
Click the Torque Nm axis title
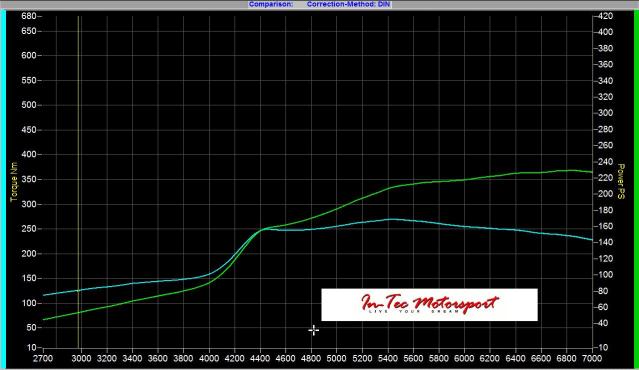coord(14,182)
